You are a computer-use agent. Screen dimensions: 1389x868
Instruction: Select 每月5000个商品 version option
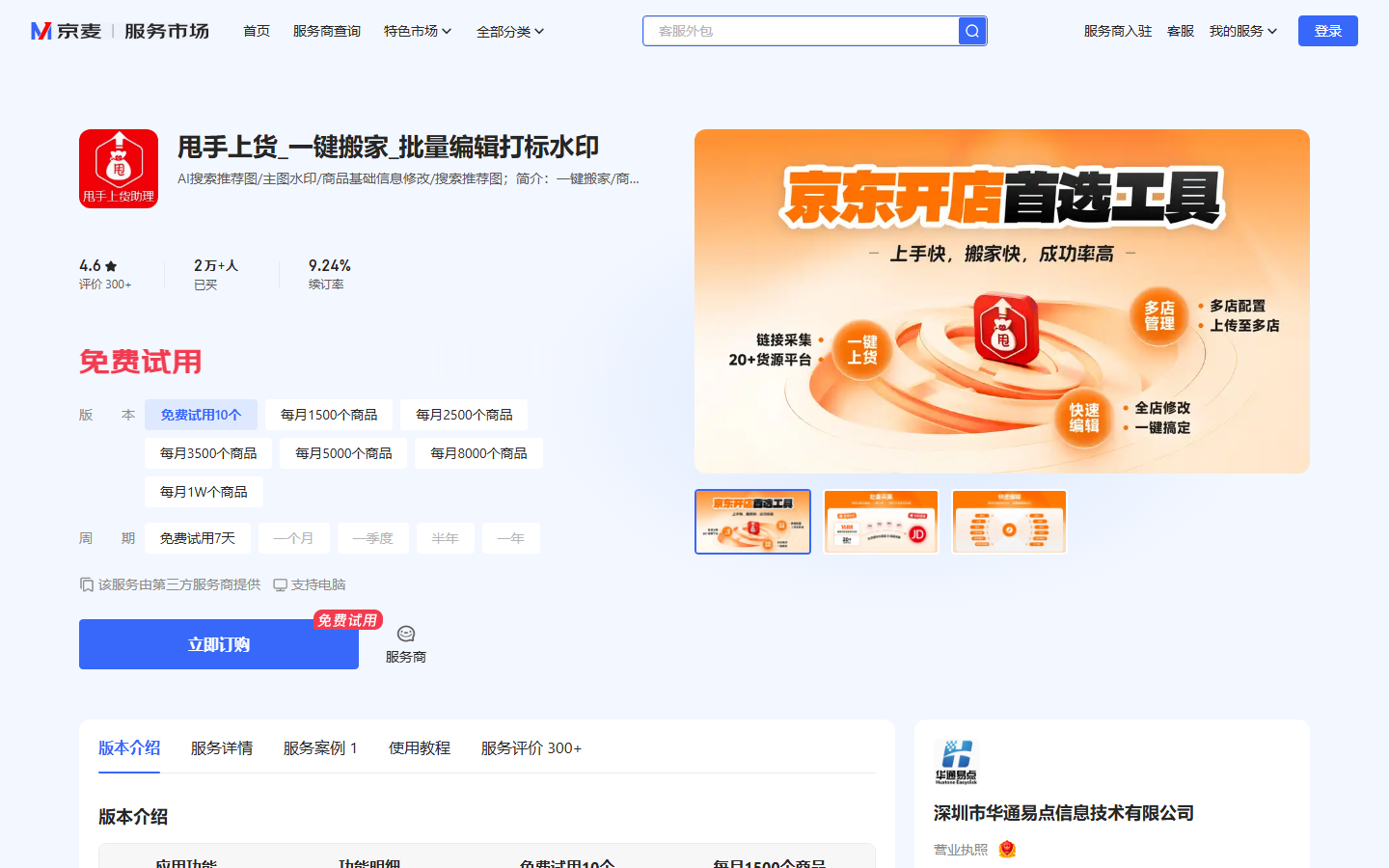[x=343, y=453]
